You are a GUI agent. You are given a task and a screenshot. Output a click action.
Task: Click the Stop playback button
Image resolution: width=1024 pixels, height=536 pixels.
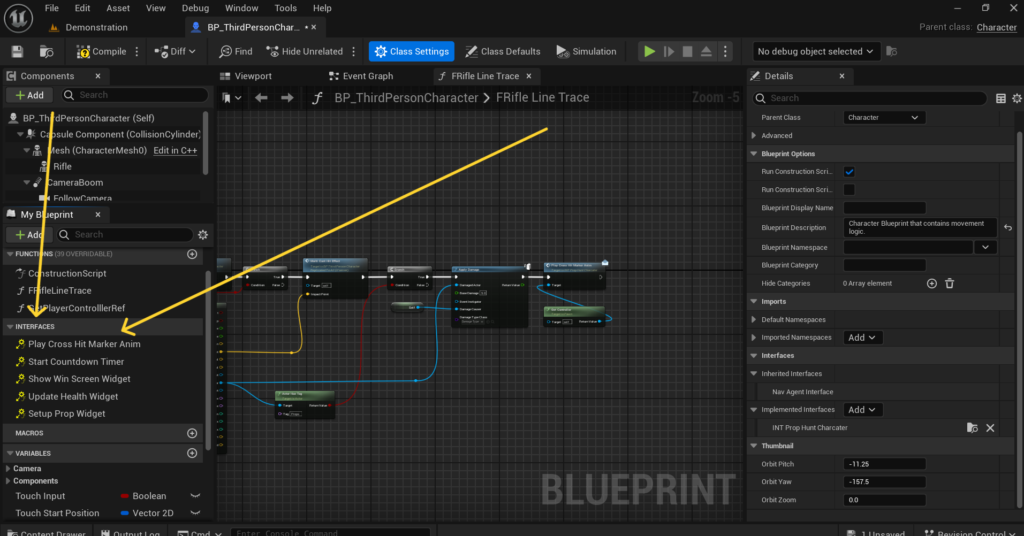pos(687,52)
